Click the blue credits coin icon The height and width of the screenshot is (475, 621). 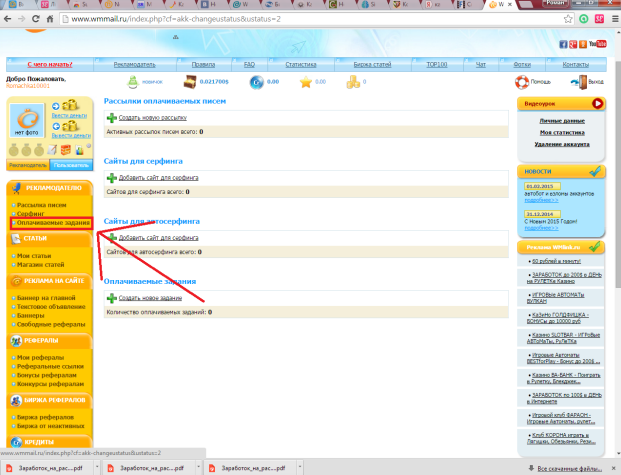(x=257, y=82)
